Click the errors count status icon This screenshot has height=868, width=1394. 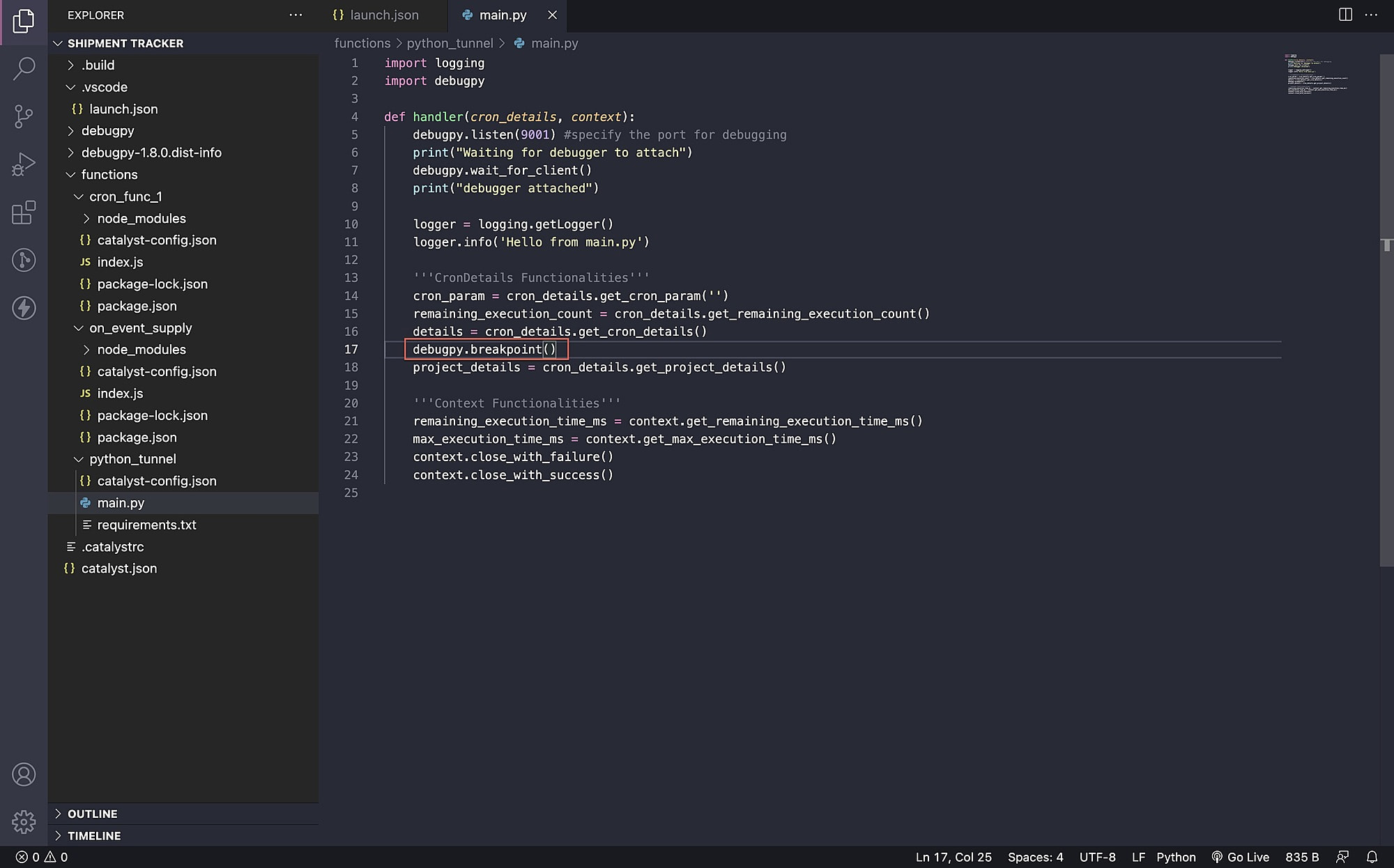[28, 857]
